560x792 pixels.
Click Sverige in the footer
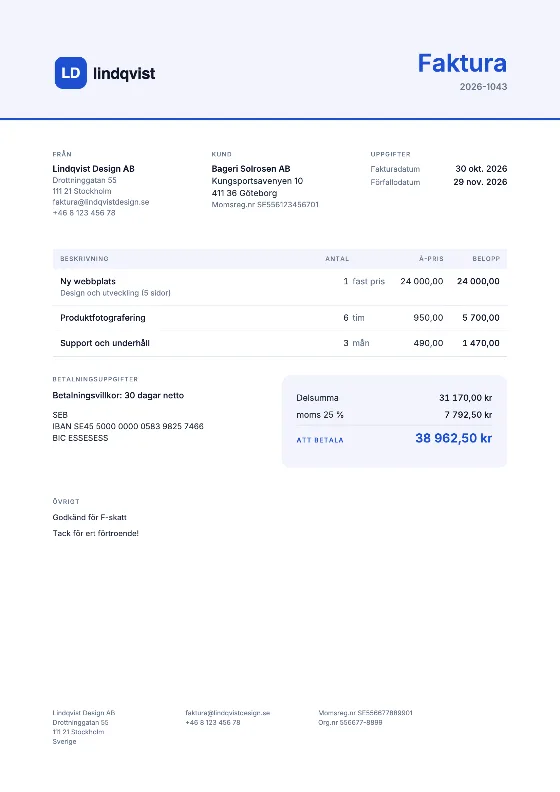64,741
